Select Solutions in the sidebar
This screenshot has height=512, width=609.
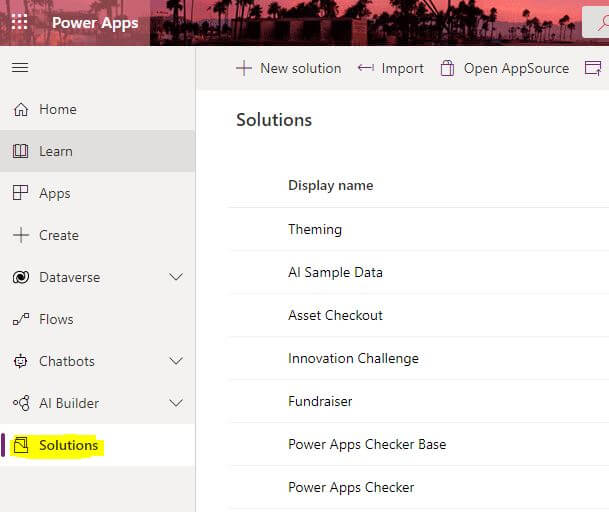pyautogui.click(x=97, y=445)
